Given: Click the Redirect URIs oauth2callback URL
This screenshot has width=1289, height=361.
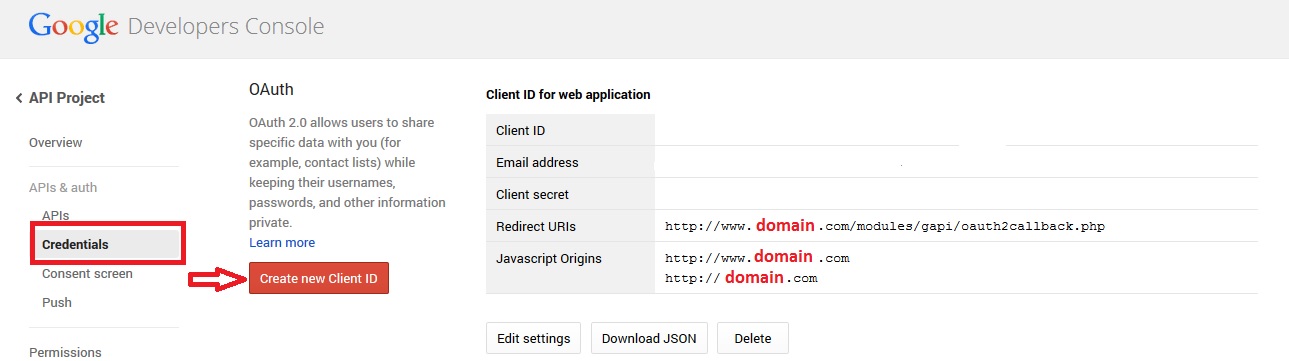Looking at the screenshot, I should pos(885,226).
